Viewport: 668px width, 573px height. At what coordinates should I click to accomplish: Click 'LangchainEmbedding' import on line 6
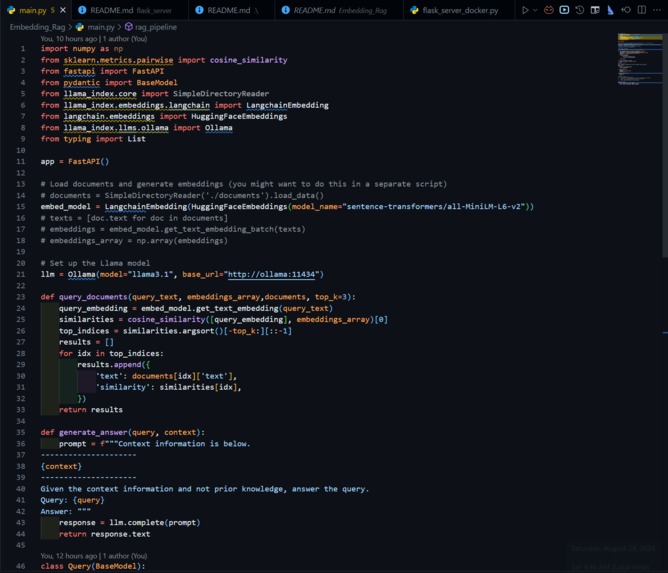click(x=287, y=105)
